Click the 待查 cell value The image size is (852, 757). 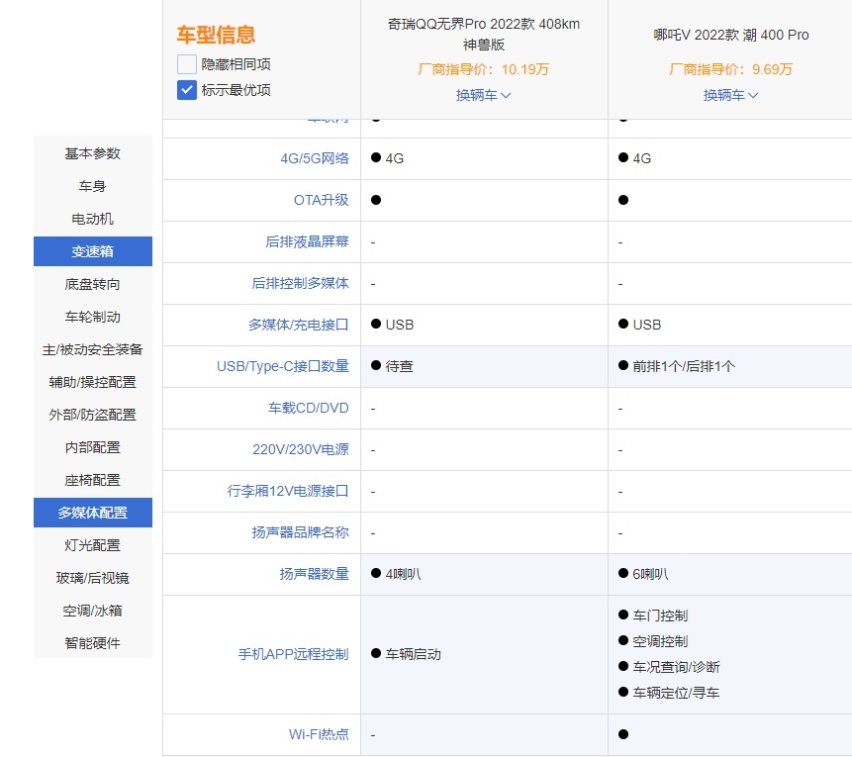[x=399, y=366]
